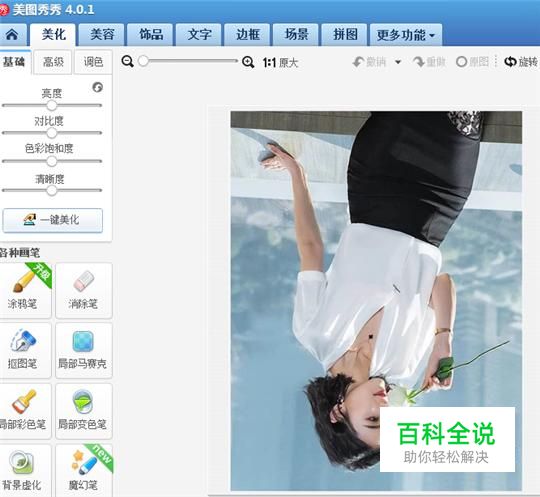Click the 亮度 brightness slider handle
Image resolution: width=540 pixels, height=497 pixels.
tap(52, 105)
